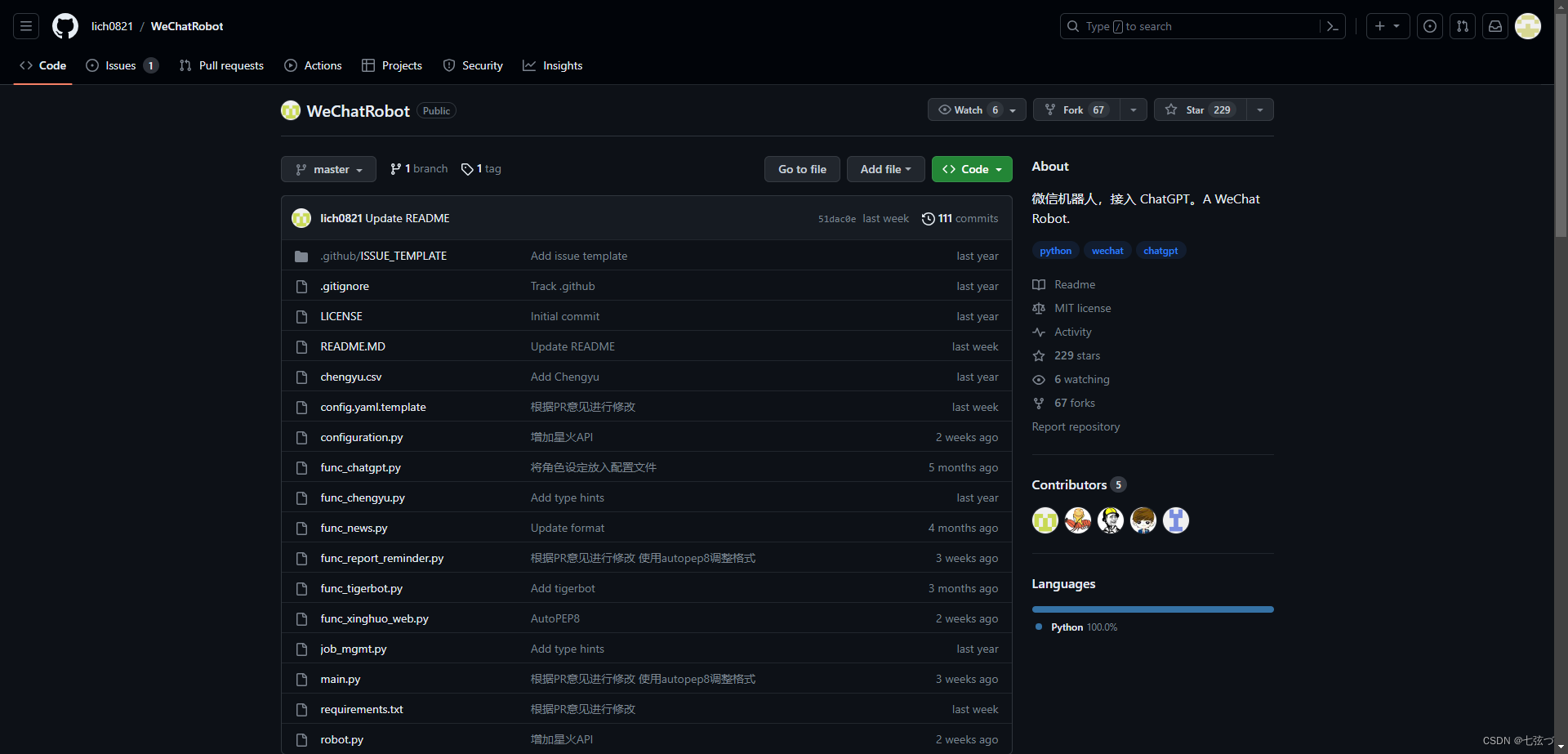The height and width of the screenshot is (754, 1568).
Task: Open the 111 commits history
Action: 960,218
